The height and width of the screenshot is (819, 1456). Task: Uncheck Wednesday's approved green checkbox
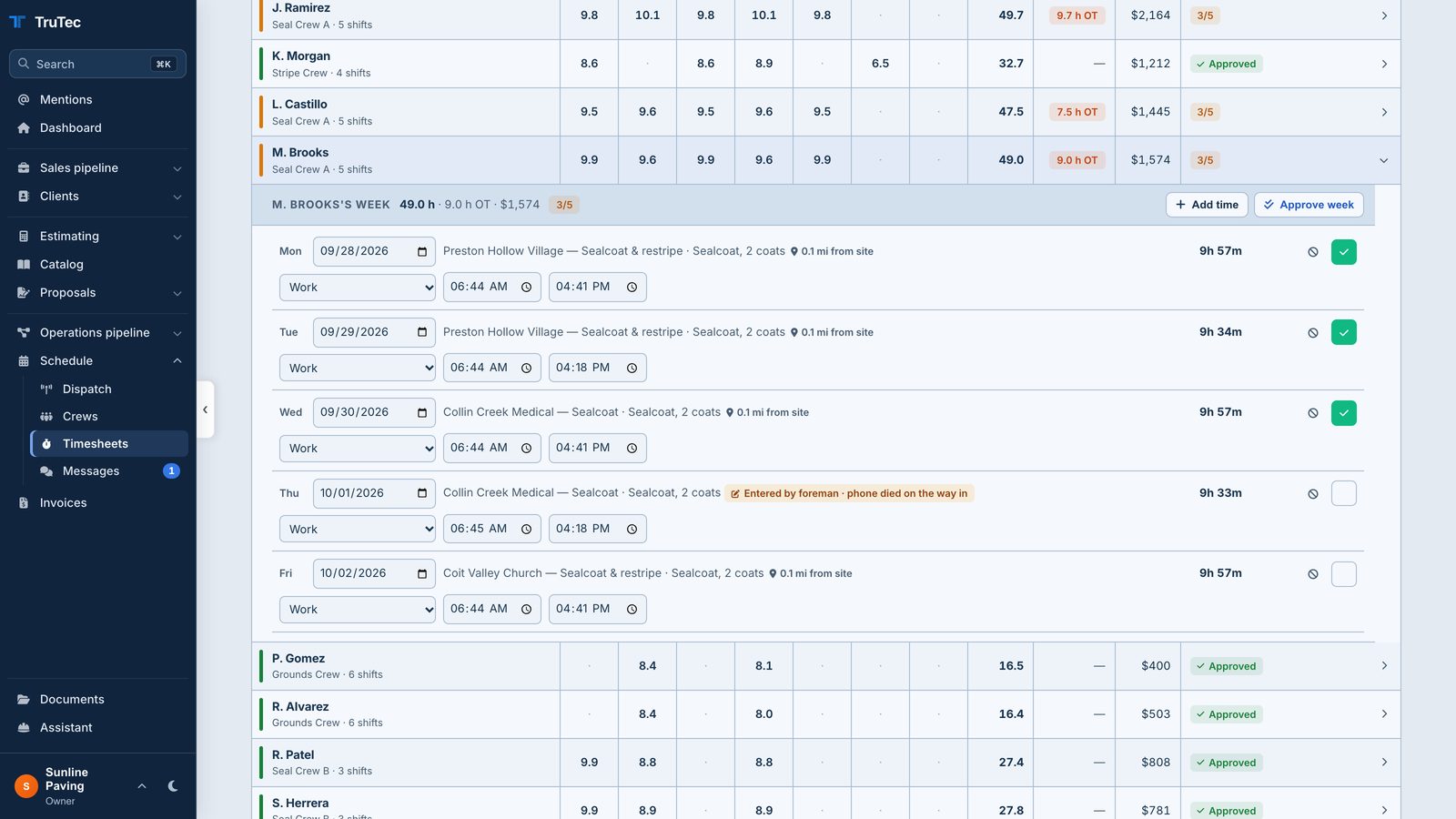[1344, 413]
